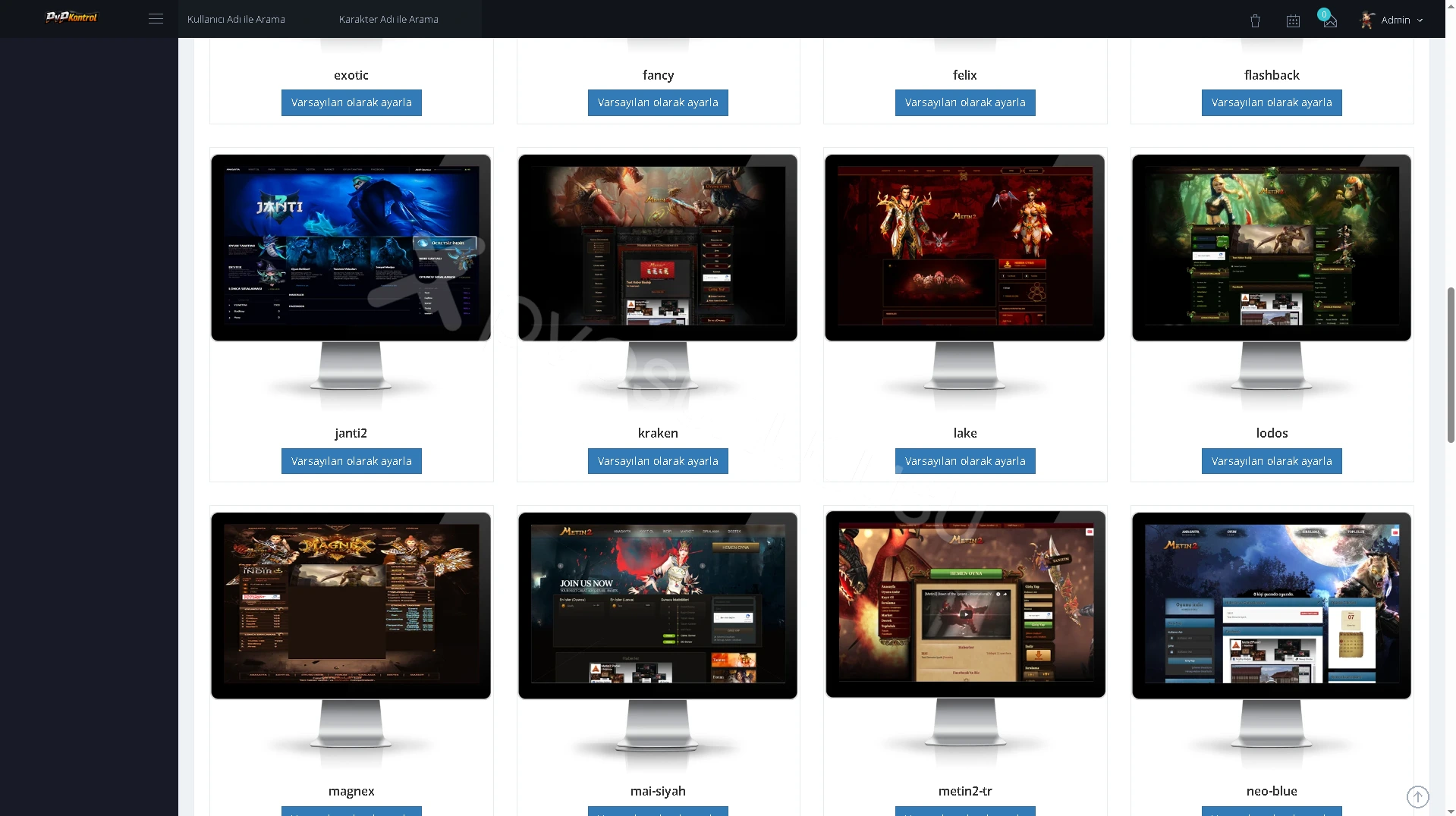Click the magnex theme name
The height and width of the screenshot is (816, 1456).
pyautogui.click(x=351, y=791)
